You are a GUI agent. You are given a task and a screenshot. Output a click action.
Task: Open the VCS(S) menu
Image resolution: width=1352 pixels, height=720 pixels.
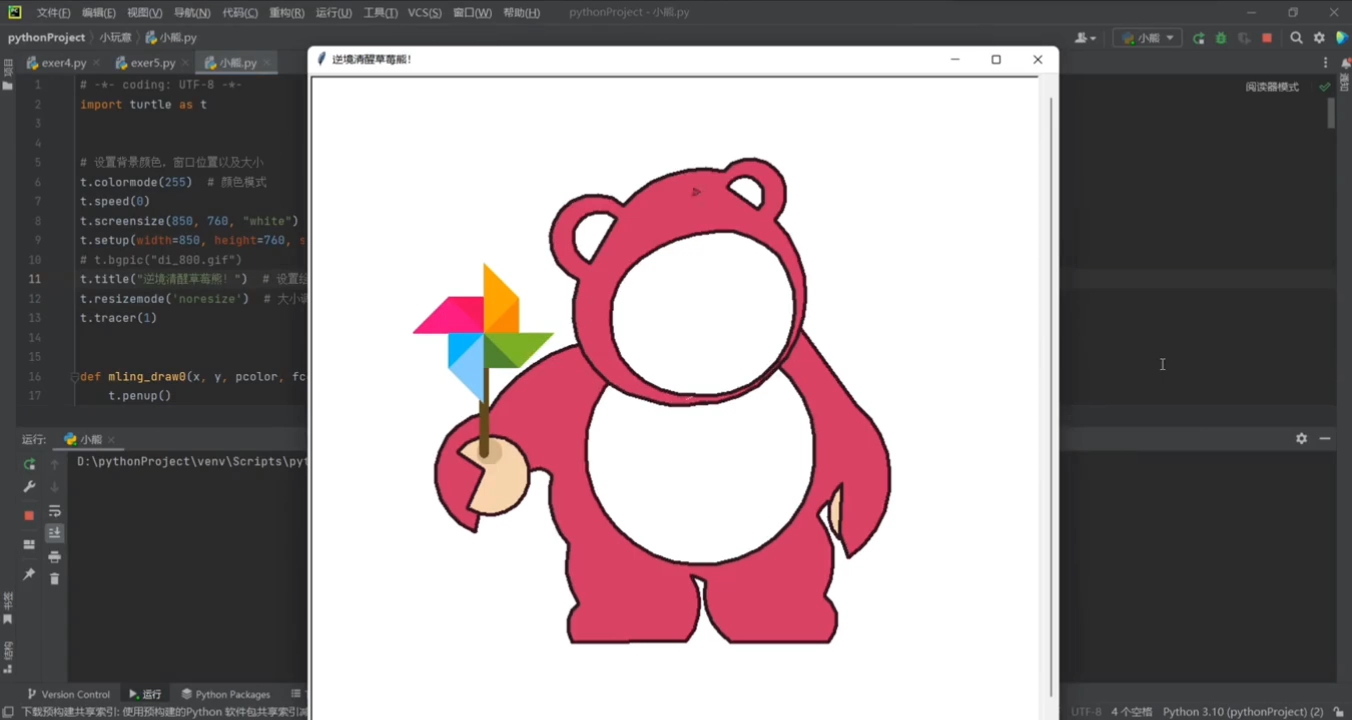425,13
